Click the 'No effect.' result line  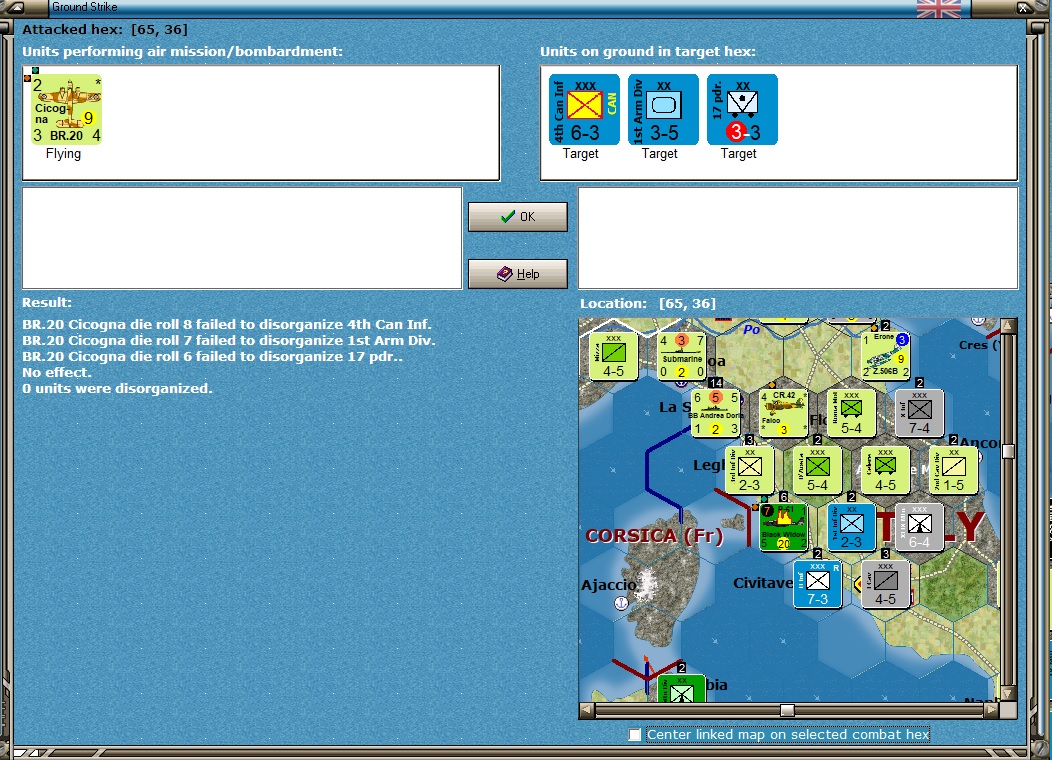pos(56,372)
